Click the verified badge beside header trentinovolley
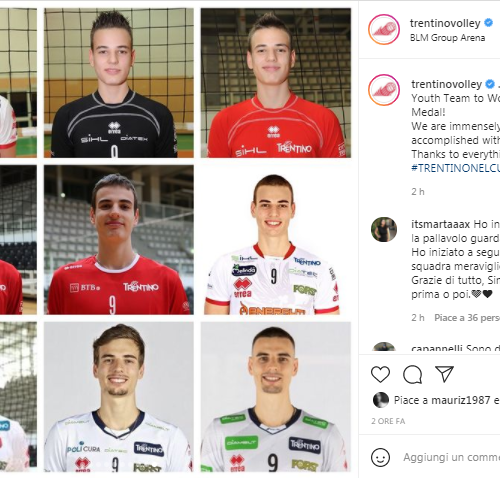 (x=488, y=23)
